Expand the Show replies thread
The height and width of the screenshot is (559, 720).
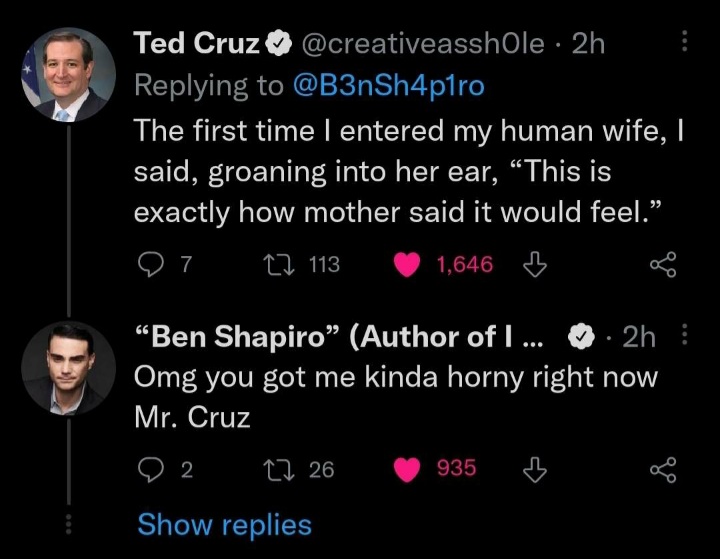click(224, 524)
